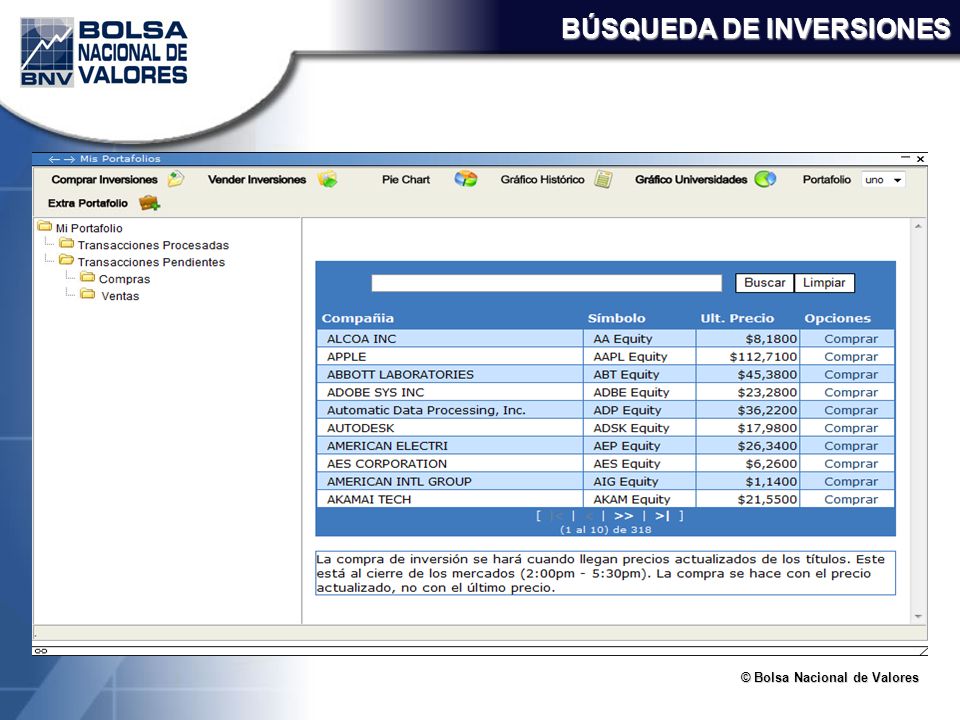Click the 'ADSK Equity' symbol cell
Viewport: 960px width, 720px height.
(639, 427)
